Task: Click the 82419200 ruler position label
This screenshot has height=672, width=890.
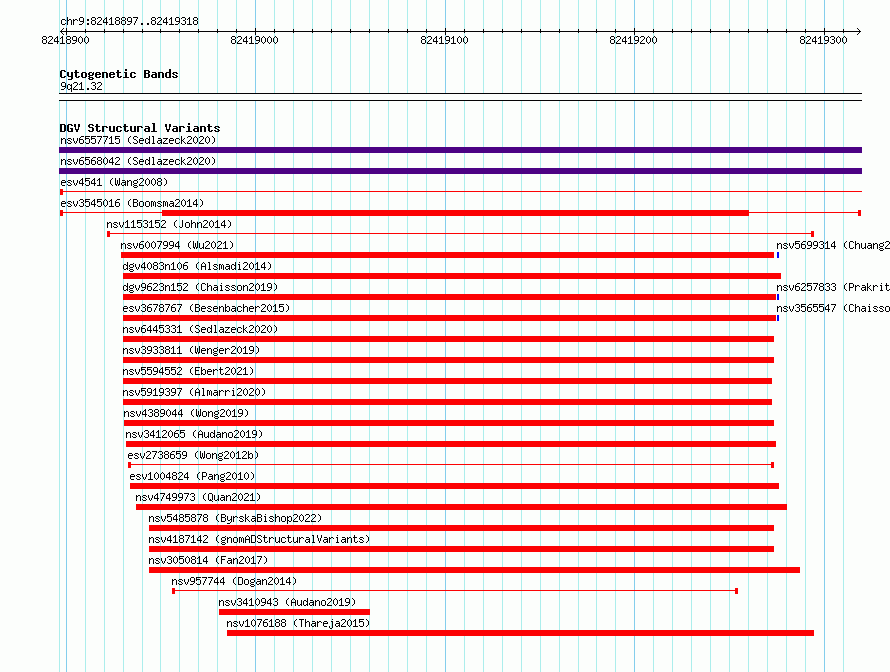Action: [633, 40]
